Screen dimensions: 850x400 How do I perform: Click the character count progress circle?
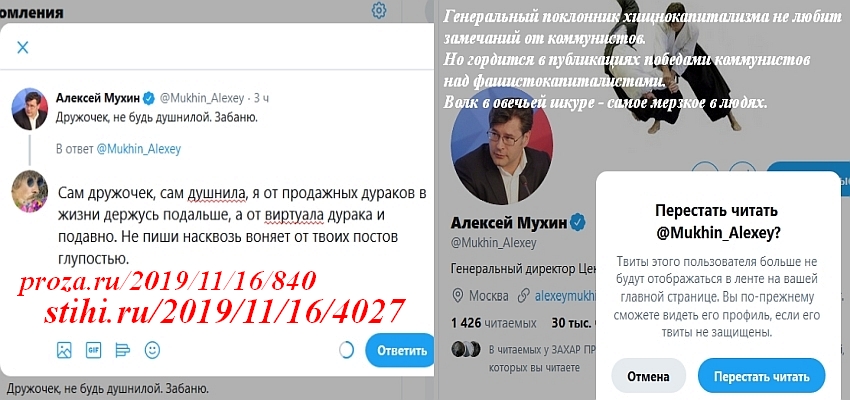point(346,350)
